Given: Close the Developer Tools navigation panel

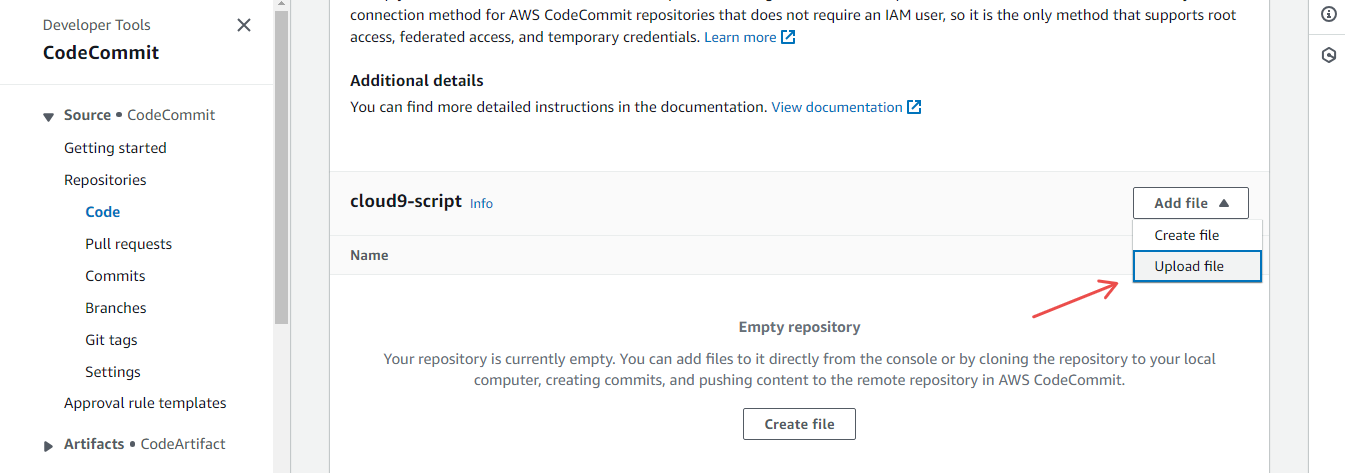Looking at the screenshot, I should point(244,25).
